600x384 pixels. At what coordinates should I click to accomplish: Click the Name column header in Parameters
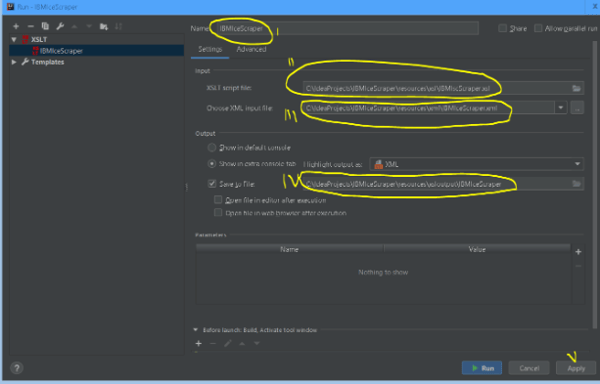tap(290, 249)
